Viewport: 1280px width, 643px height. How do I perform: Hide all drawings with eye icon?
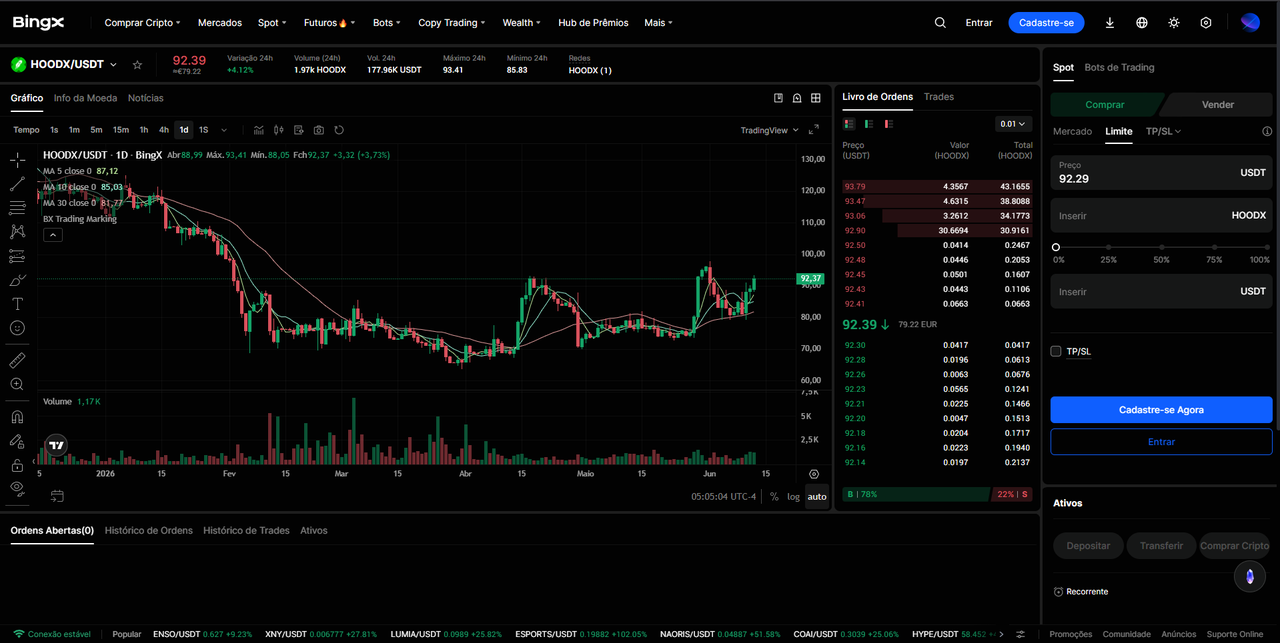coord(17,488)
